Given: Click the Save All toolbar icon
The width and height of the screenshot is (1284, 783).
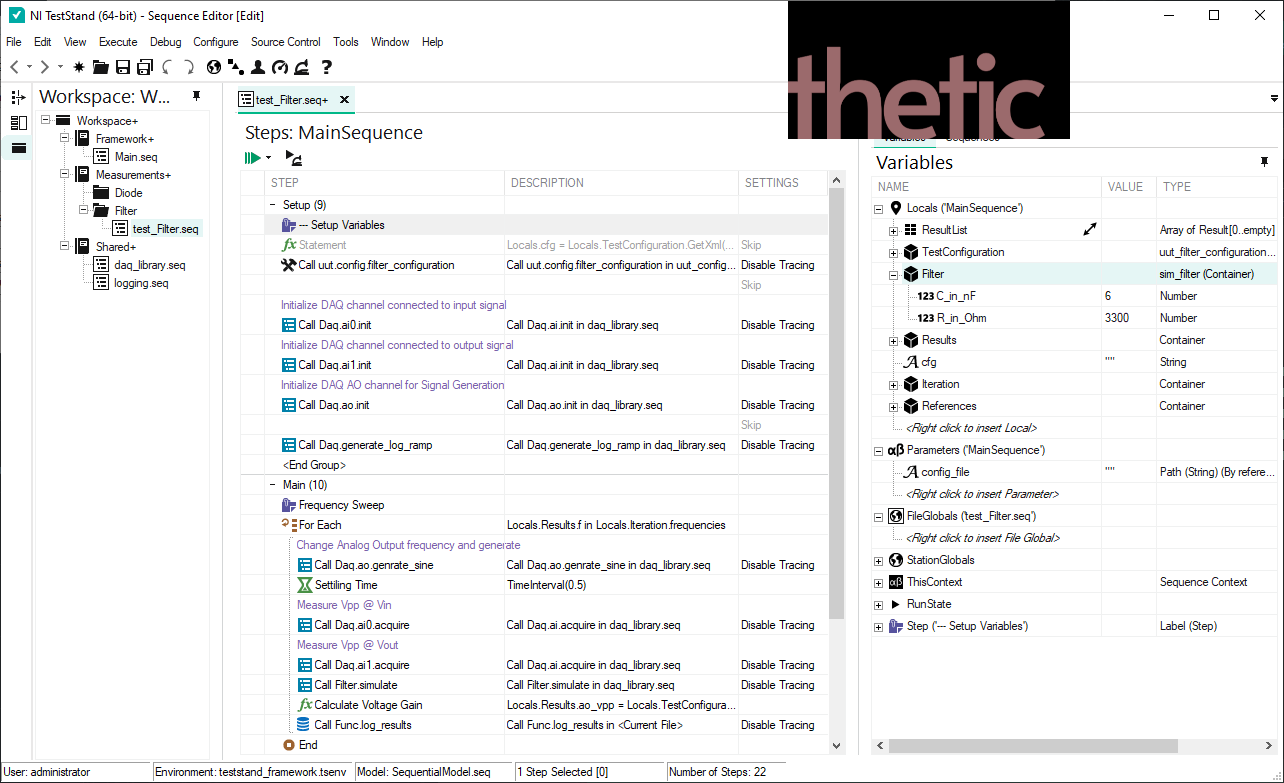Looking at the screenshot, I should click(145, 67).
